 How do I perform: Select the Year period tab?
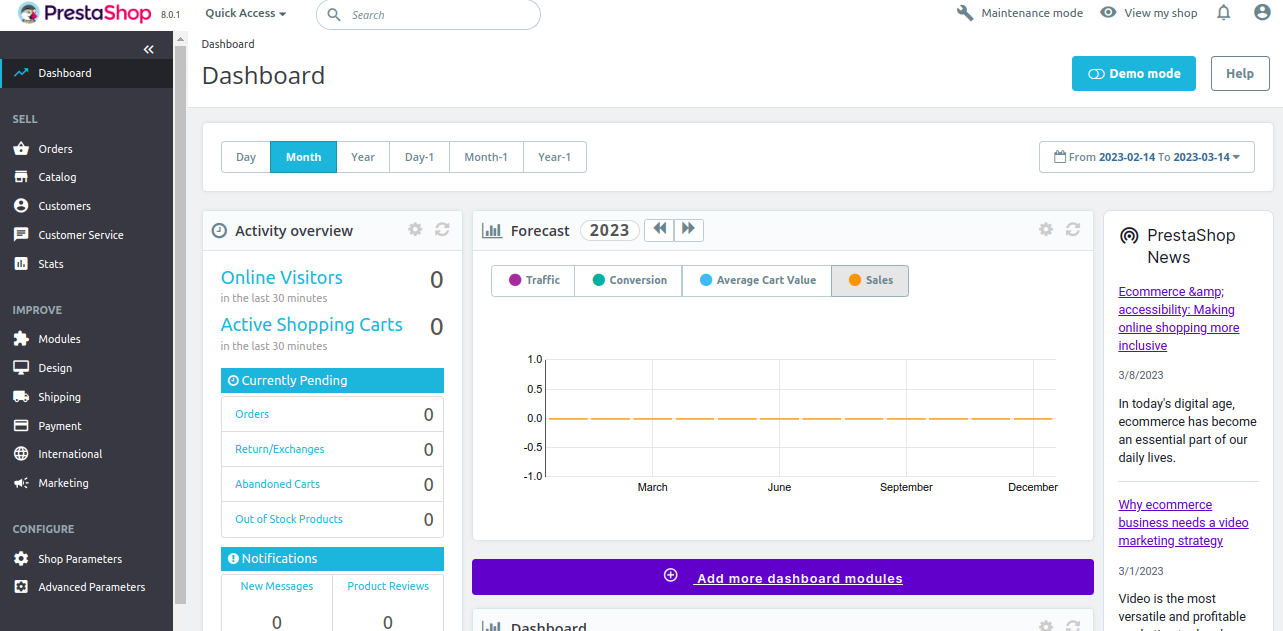click(x=363, y=157)
